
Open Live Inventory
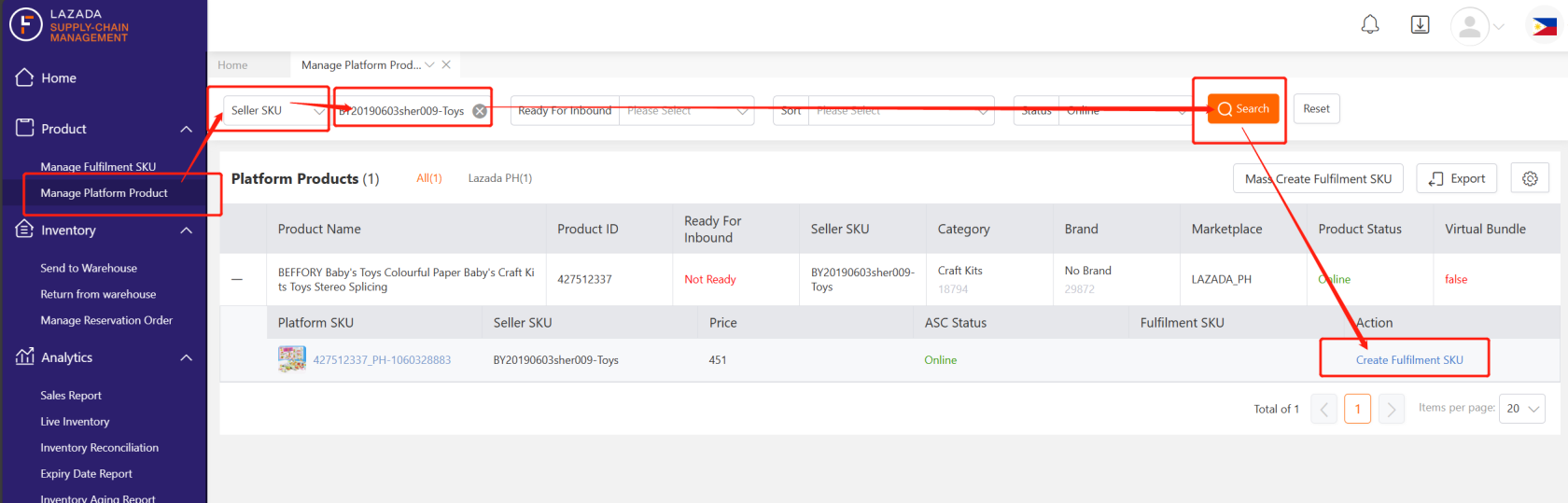[x=75, y=422]
